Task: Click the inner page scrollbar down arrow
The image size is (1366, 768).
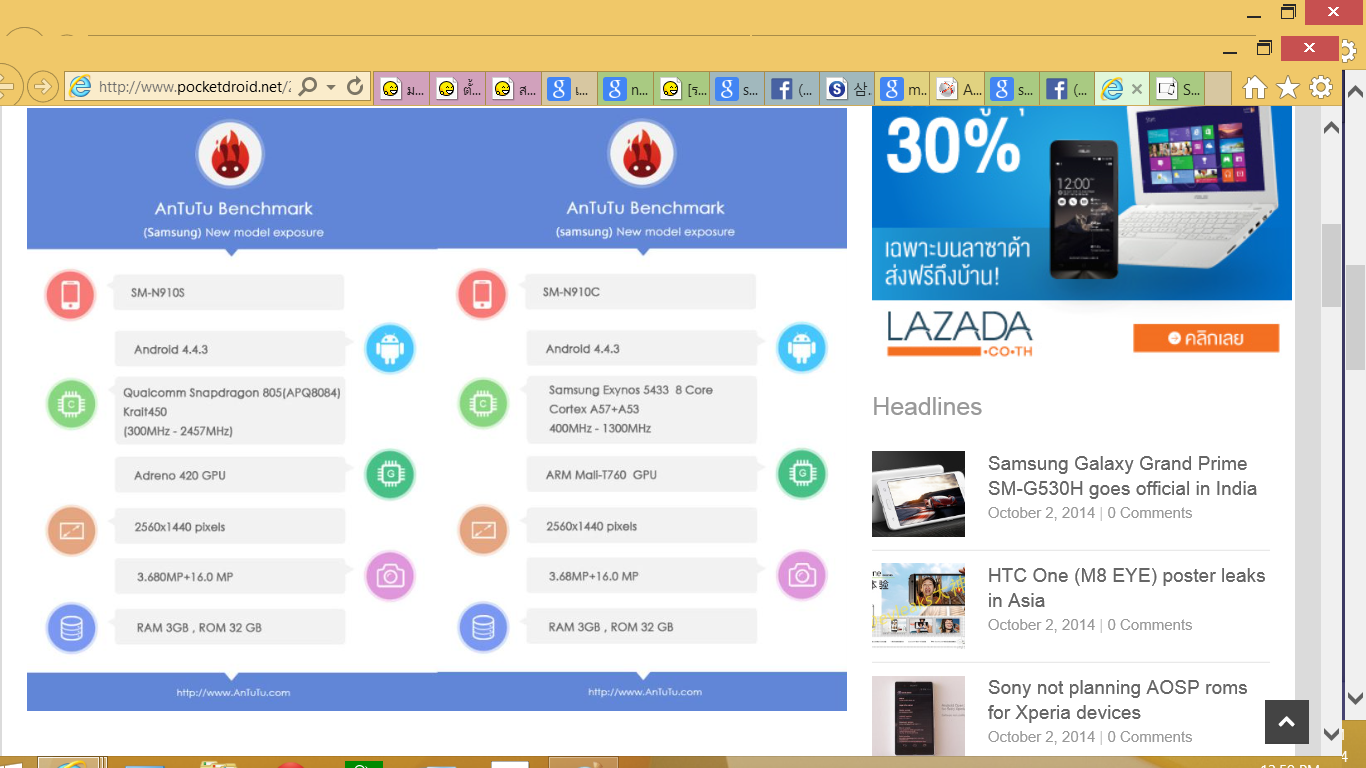Action: [1331, 734]
